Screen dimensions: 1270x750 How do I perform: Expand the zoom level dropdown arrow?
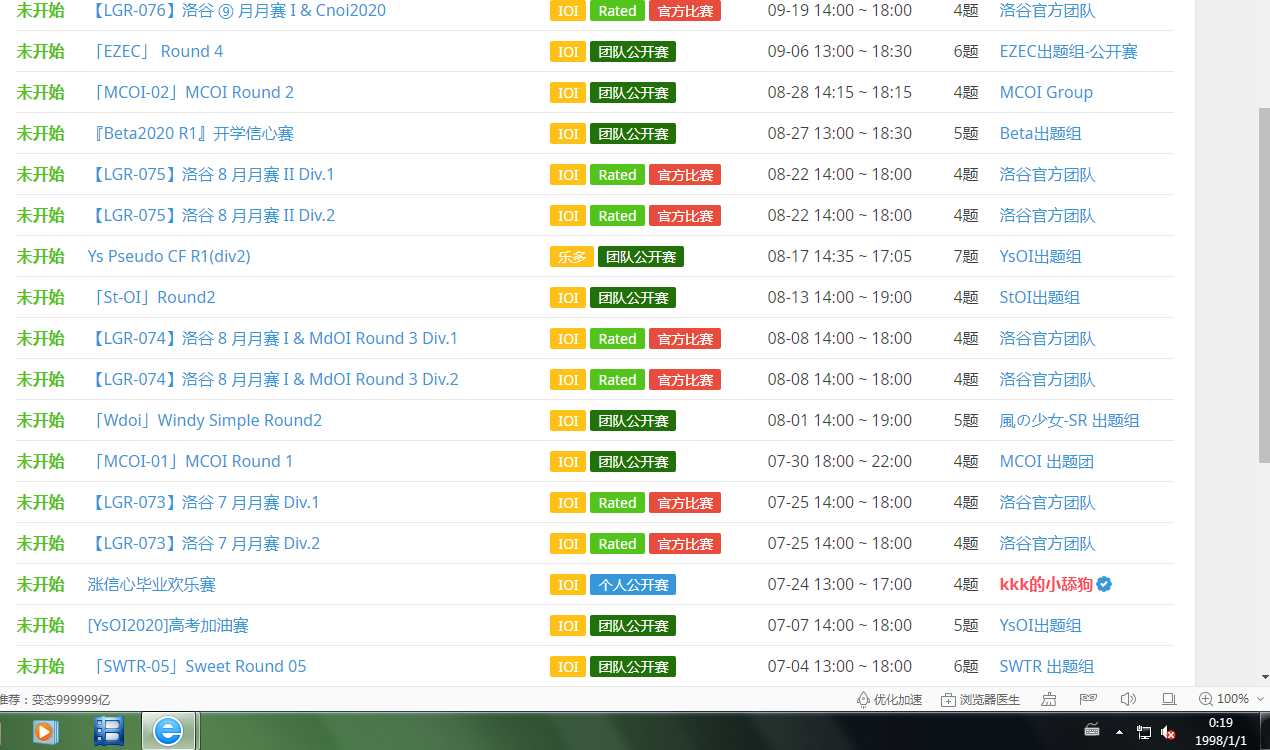(1260, 699)
